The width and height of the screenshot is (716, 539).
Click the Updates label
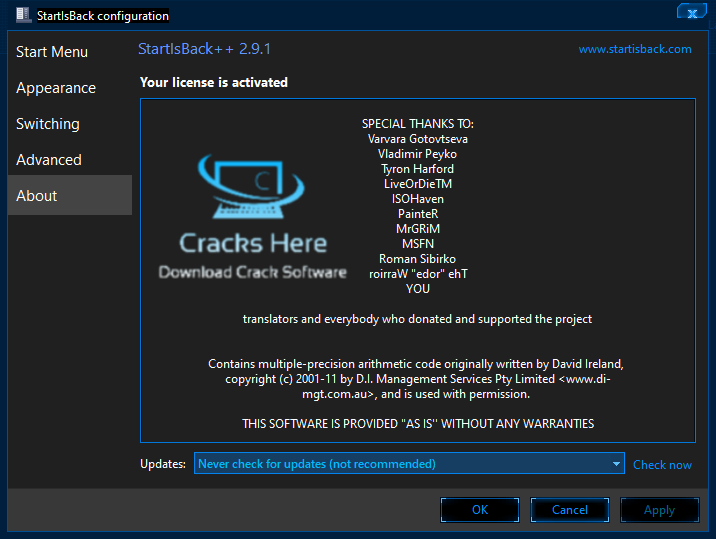tap(163, 464)
